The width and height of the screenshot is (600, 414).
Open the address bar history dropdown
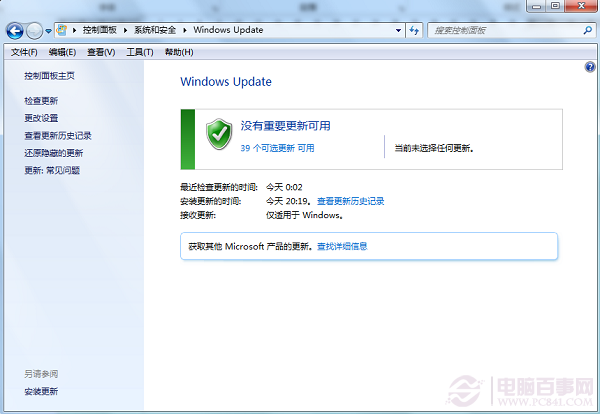pyautogui.click(x=398, y=30)
